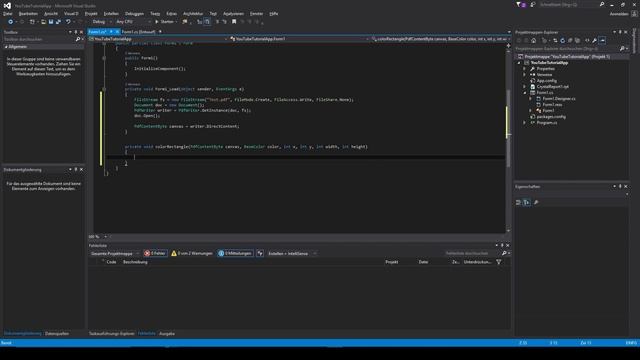Click the refresh icon in Projektmappen-Explorer

coord(562,40)
